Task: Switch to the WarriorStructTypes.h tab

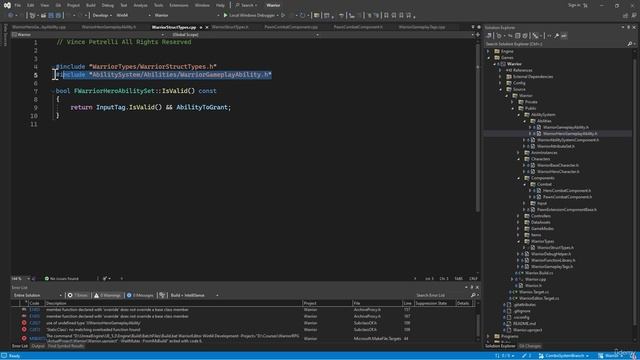Action: pos(230,27)
